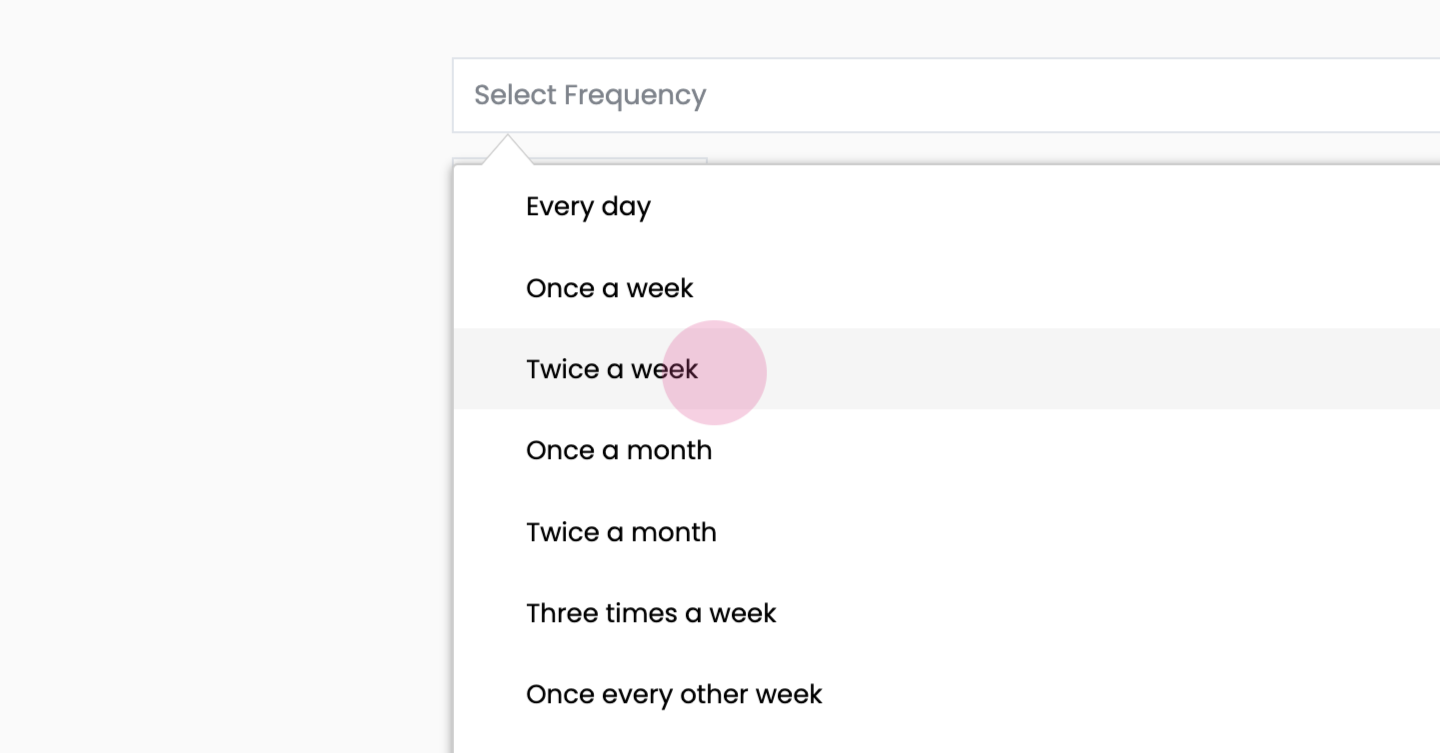
Task: Click the "Once a month" list row
Action: pyautogui.click(x=618, y=450)
